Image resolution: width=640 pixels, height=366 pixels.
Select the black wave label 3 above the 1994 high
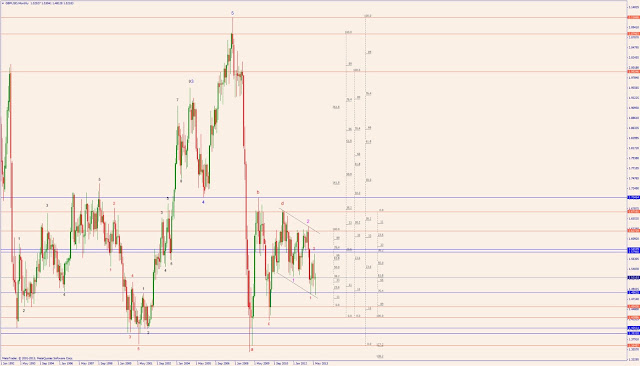[47, 205]
